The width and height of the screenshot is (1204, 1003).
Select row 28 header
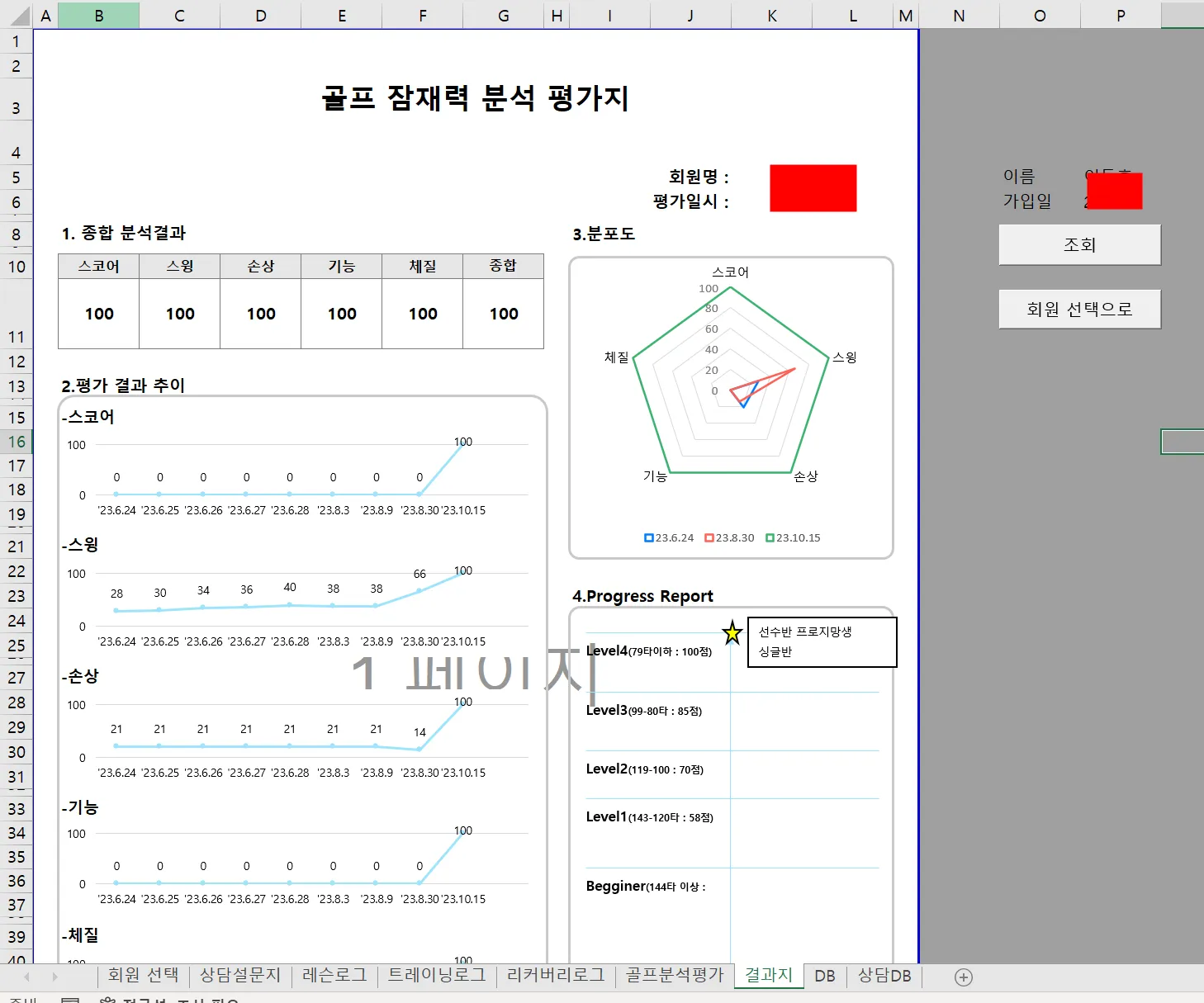(x=17, y=703)
